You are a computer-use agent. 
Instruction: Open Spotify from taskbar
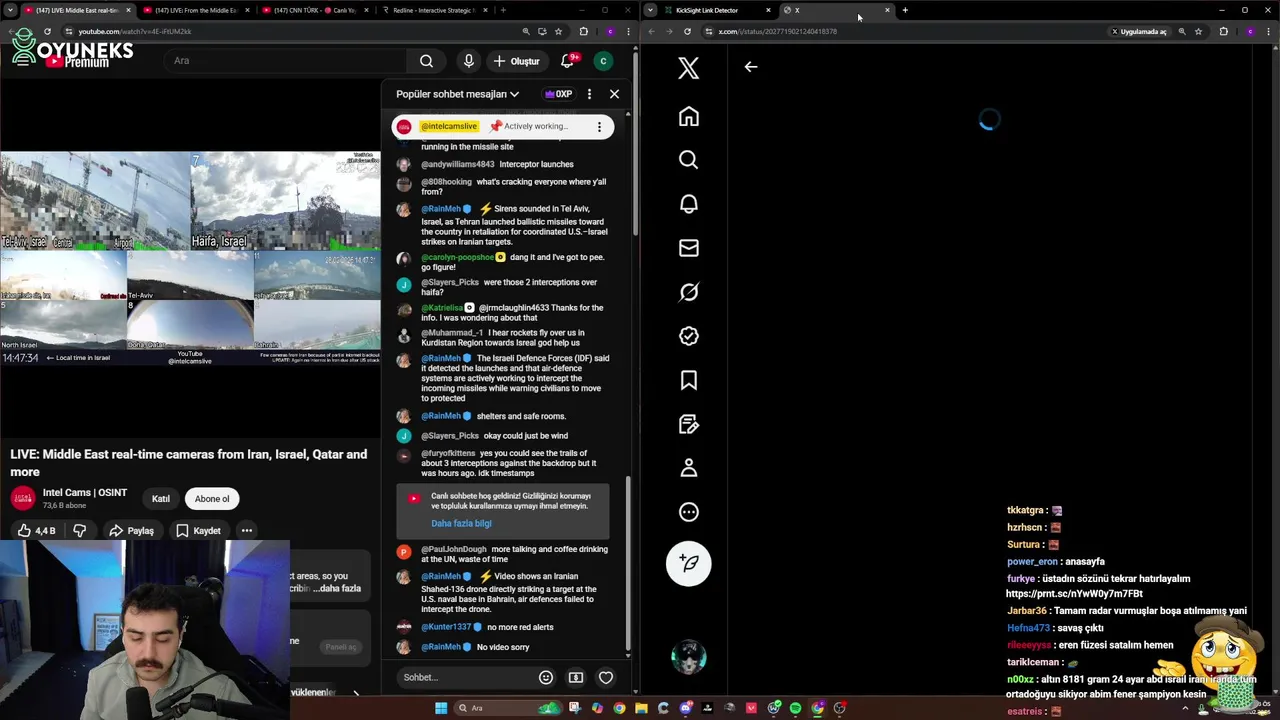pyautogui.click(x=795, y=708)
